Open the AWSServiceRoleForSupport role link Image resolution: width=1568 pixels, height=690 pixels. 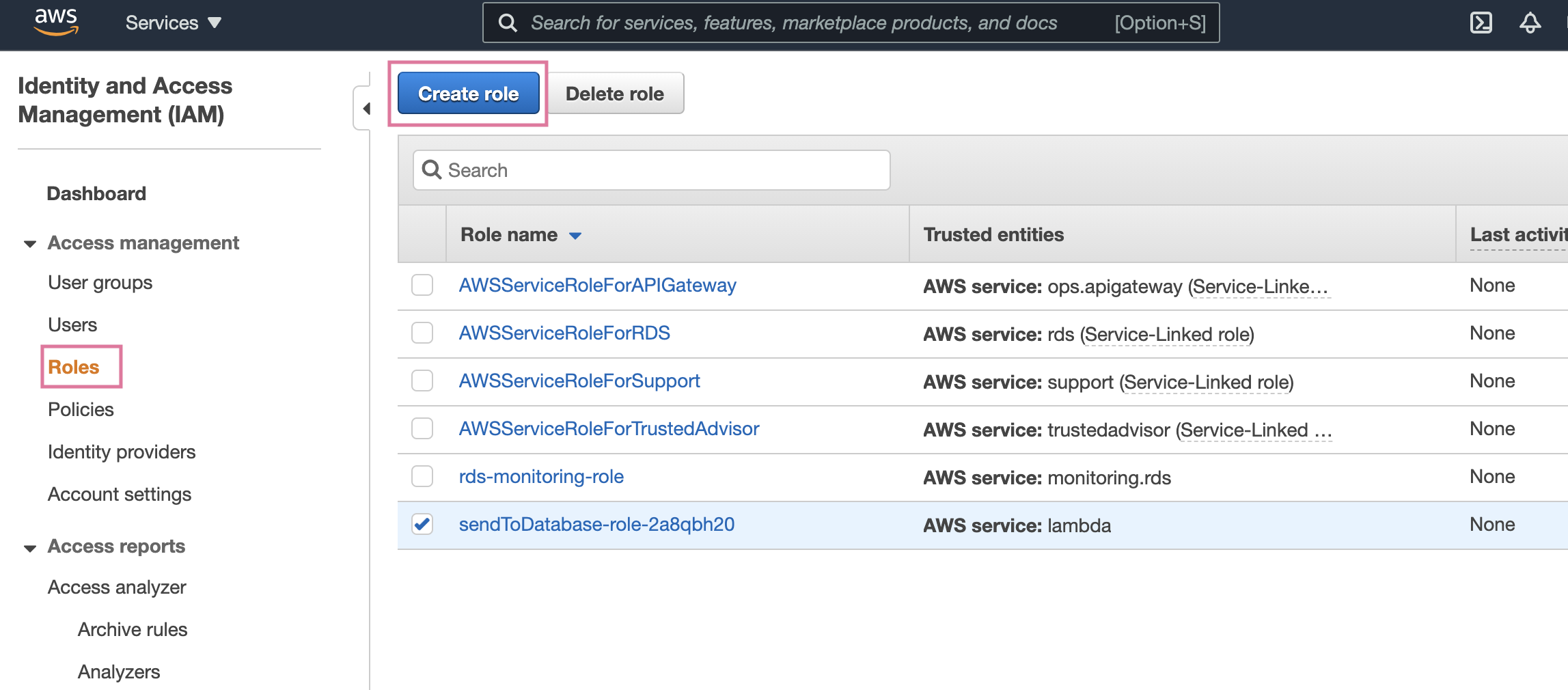click(579, 381)
